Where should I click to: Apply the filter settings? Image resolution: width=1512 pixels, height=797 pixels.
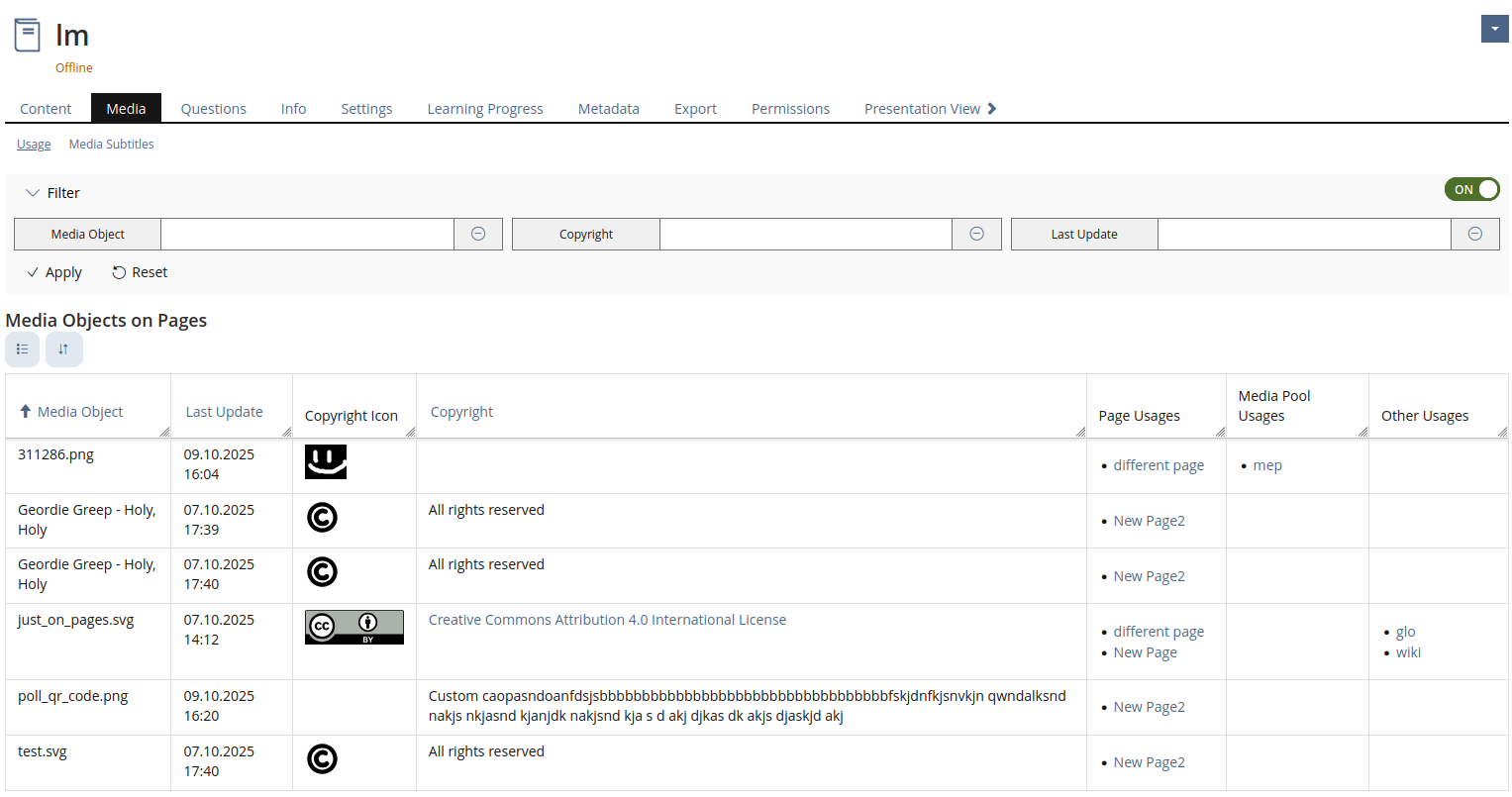coord(54,273)
